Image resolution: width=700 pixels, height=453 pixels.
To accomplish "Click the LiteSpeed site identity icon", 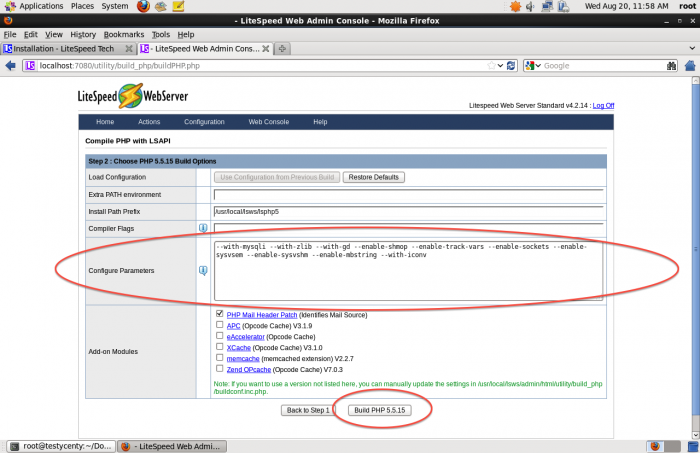I will tap(30, 66).
